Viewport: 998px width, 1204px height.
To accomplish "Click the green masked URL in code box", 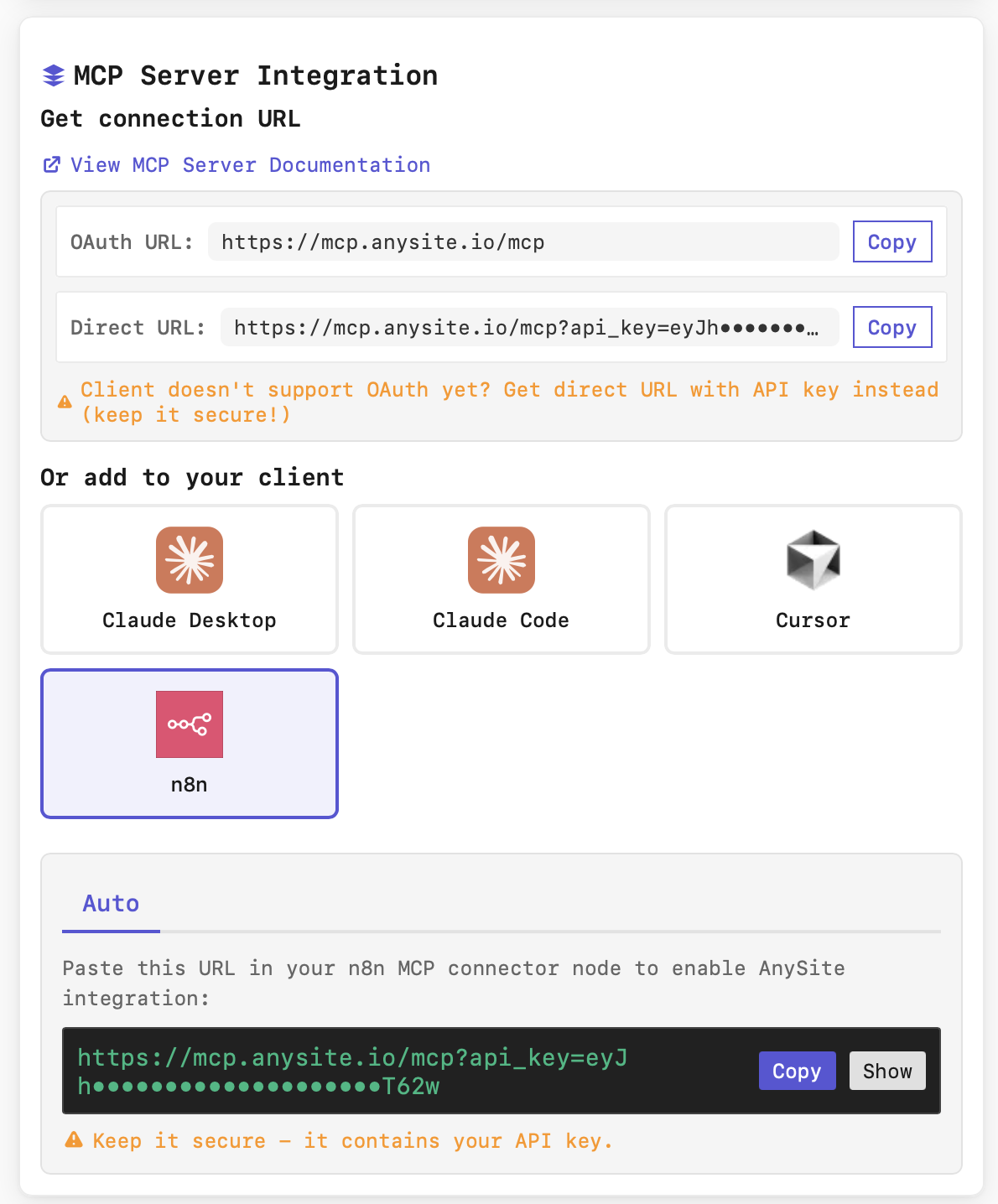I will (352, 1072).
